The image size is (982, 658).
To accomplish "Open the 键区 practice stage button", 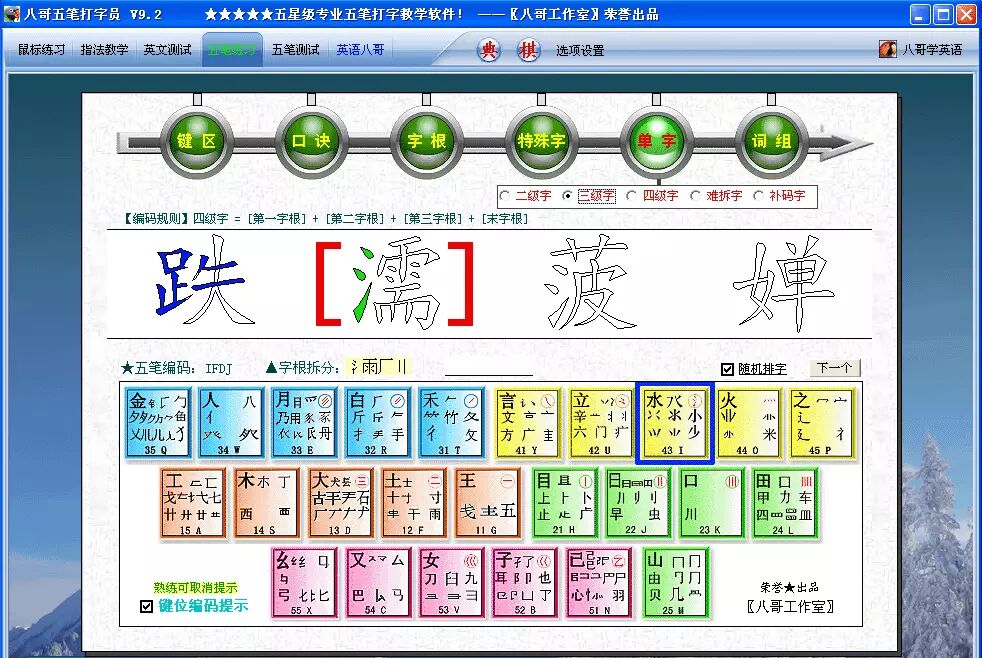I will pyautogui.click(x=198, y=140).
